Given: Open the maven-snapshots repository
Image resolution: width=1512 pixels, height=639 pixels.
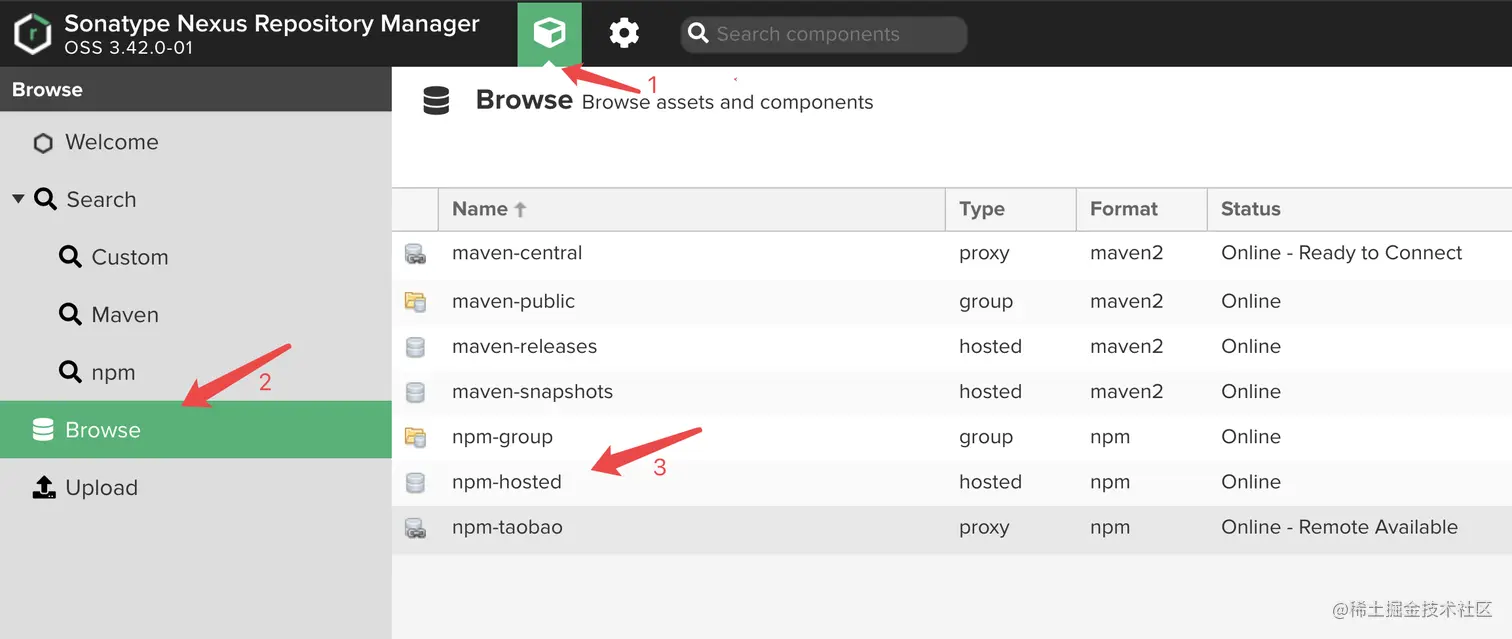Looking at the screenshot, I should coord(532,391).
